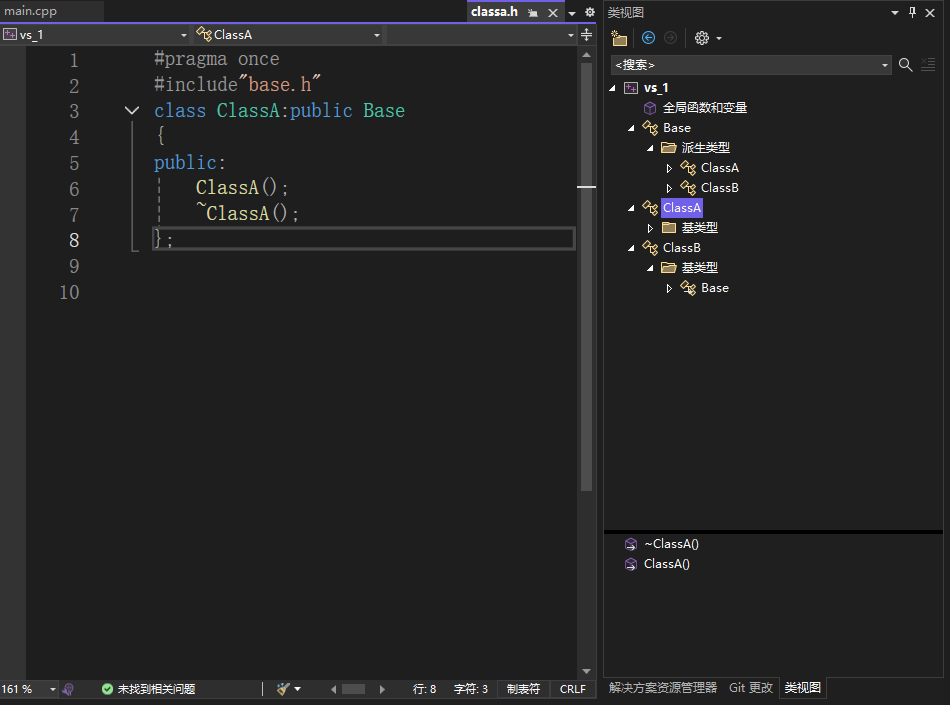Expand the base types folder under ClassA
The height and width of the screenshot is (705, 950).
(650, 228)
